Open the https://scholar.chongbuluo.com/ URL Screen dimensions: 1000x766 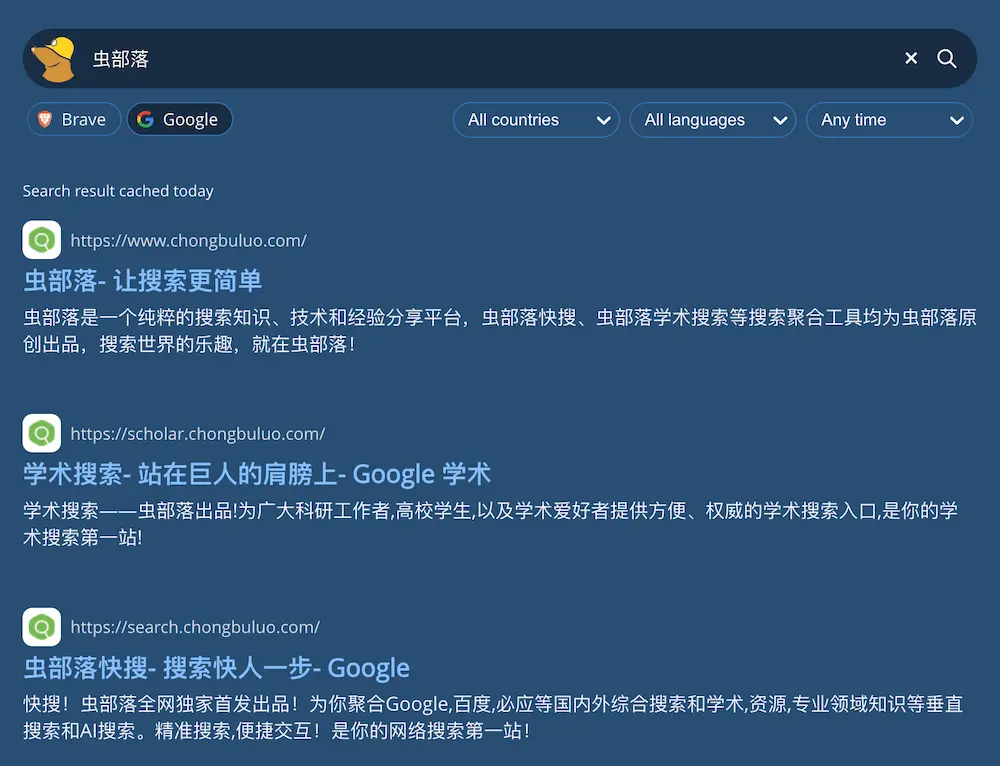(x=198, y=434)
